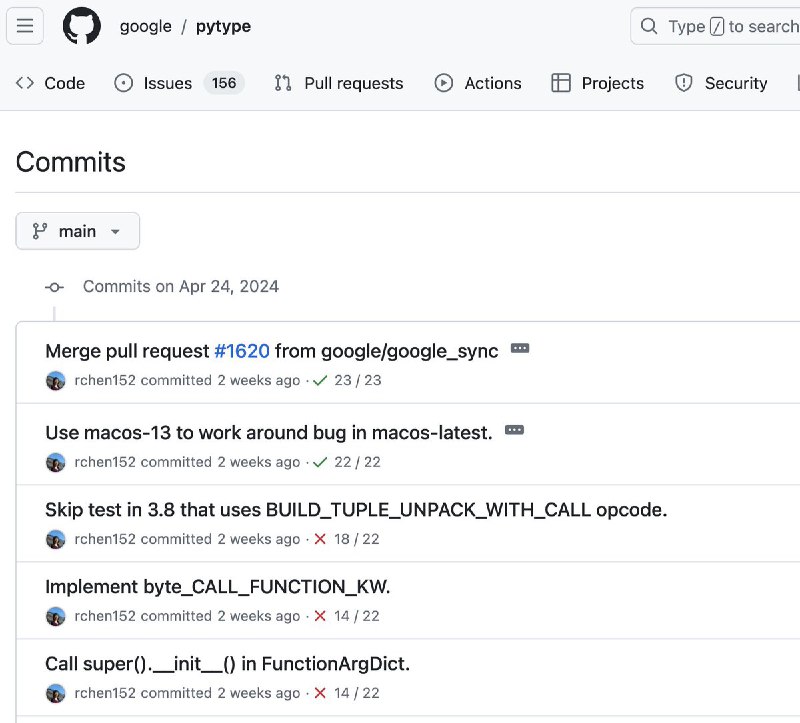Go to the google organization link
800x723 pixels.
click(x=146, y=26)
